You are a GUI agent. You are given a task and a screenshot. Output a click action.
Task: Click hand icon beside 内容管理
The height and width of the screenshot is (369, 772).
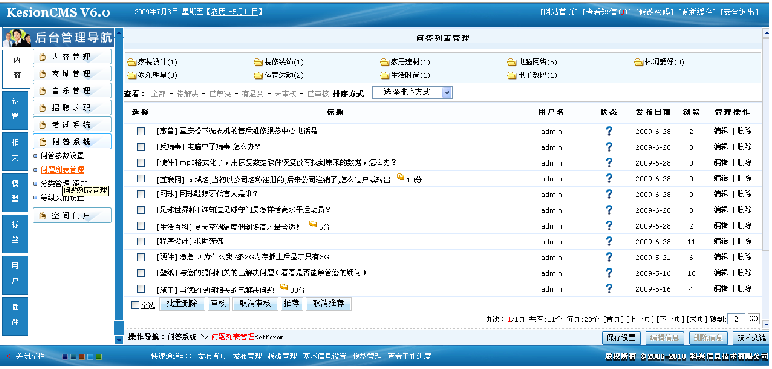click(43, 57)
